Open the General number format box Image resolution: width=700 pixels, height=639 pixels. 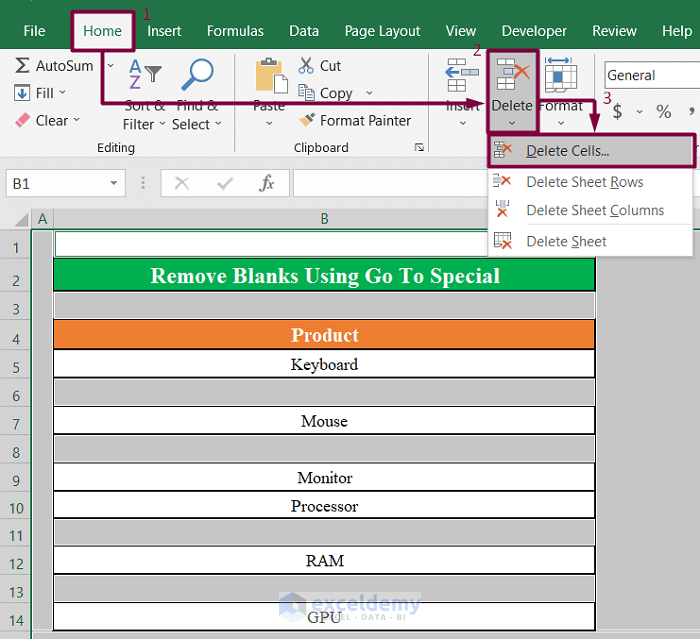click(x=652, y=75)
